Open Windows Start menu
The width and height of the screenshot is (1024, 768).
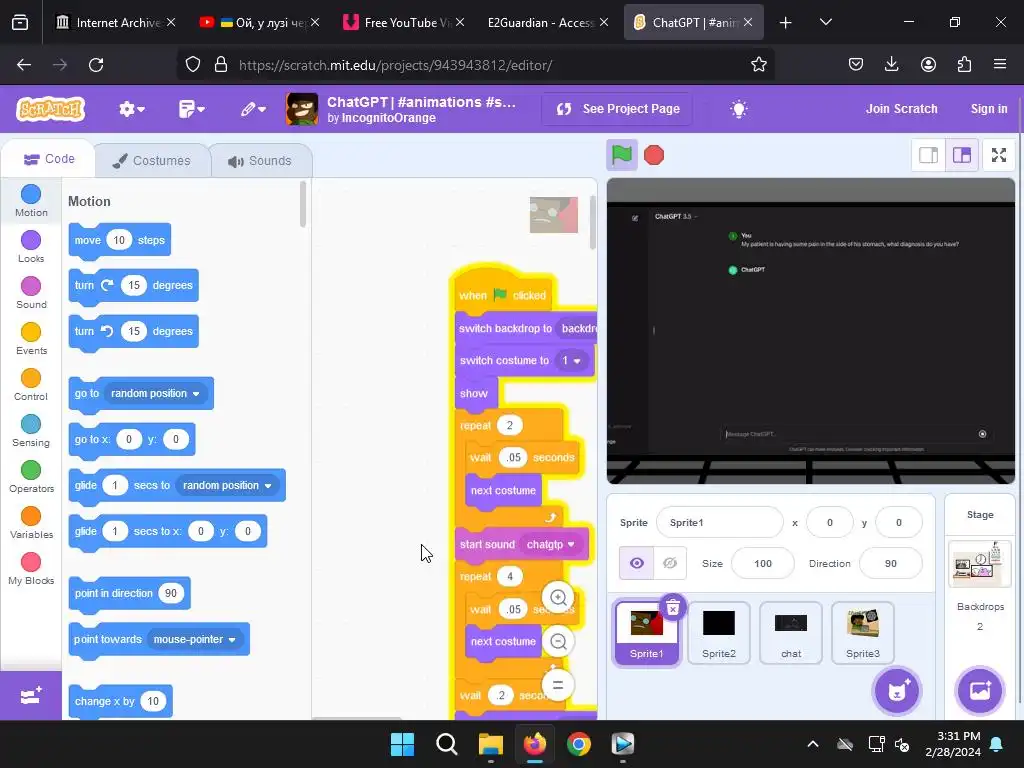tap(402, 744)
